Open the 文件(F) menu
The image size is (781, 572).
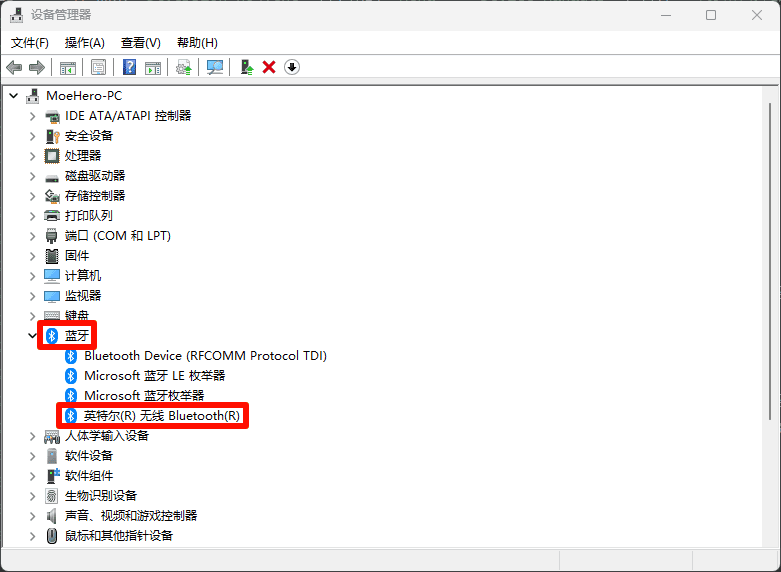point(30,43)
